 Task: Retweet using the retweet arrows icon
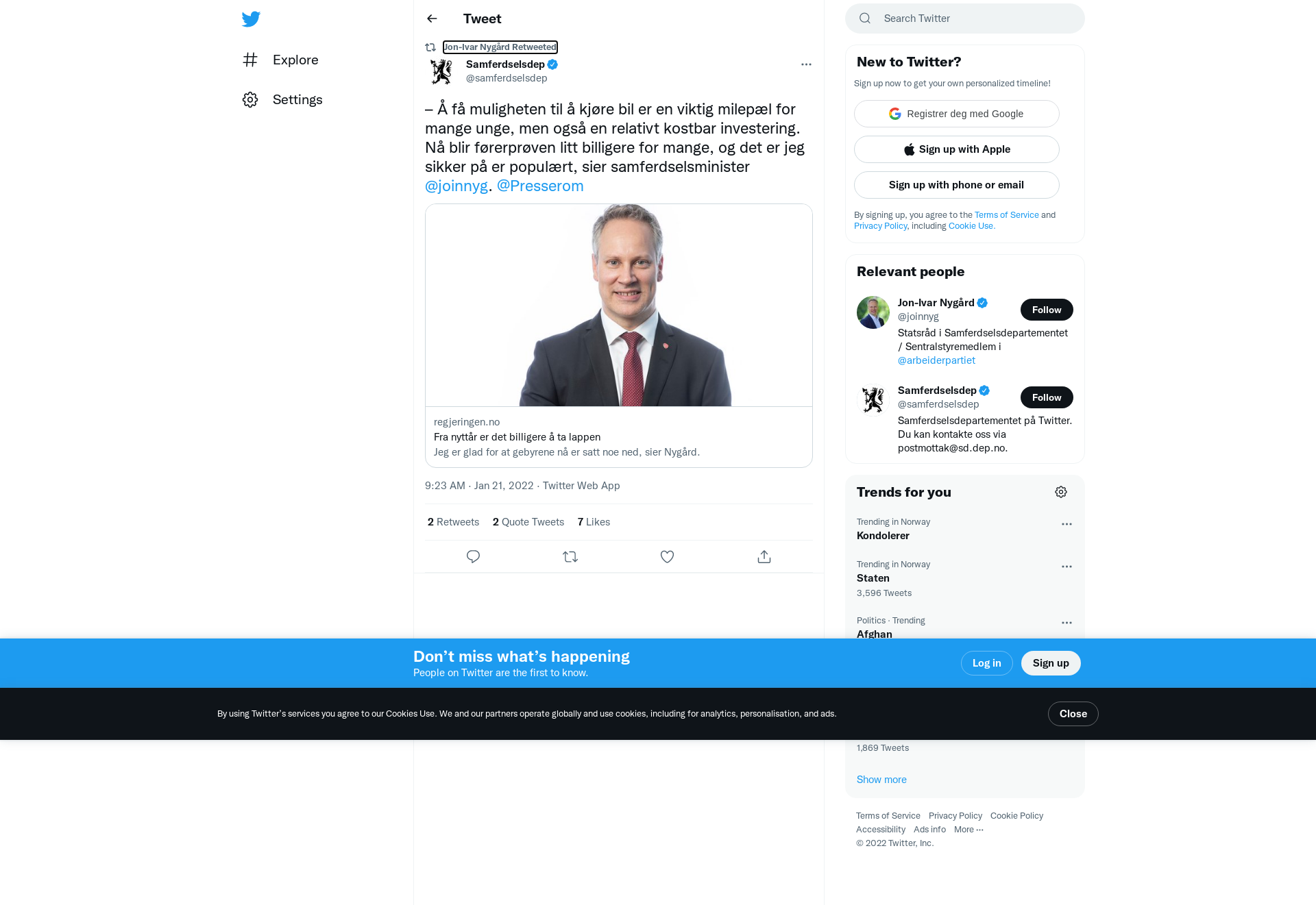570,557
